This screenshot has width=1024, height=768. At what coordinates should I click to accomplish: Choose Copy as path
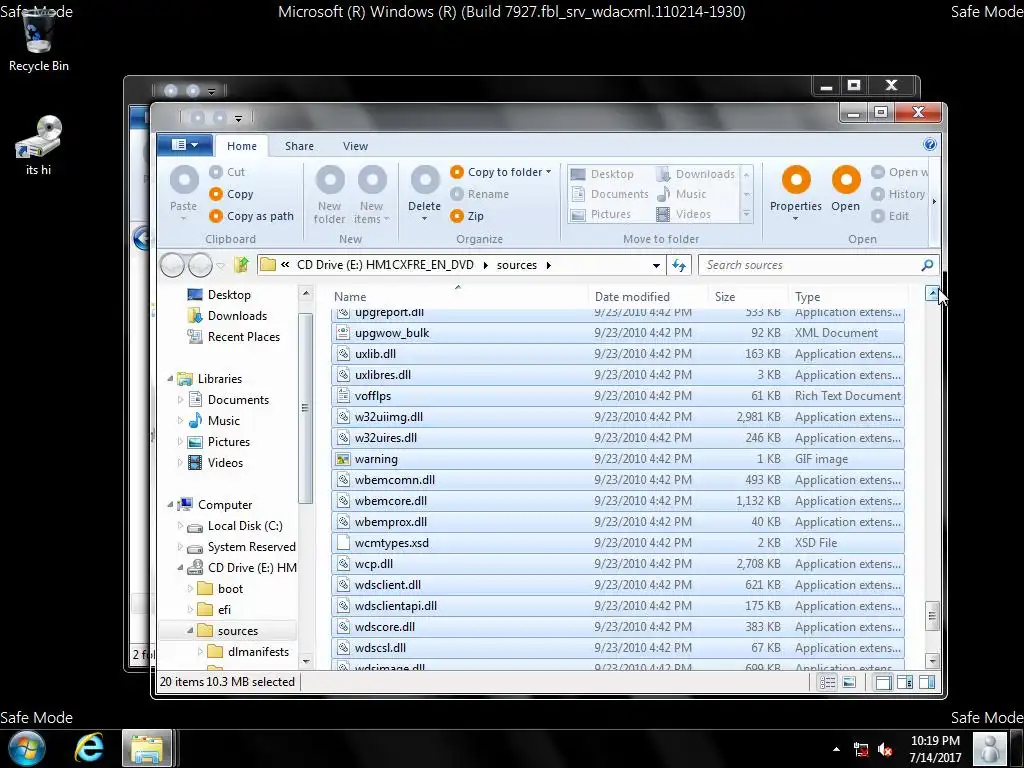pyautogui.click(x=251, y=216)
